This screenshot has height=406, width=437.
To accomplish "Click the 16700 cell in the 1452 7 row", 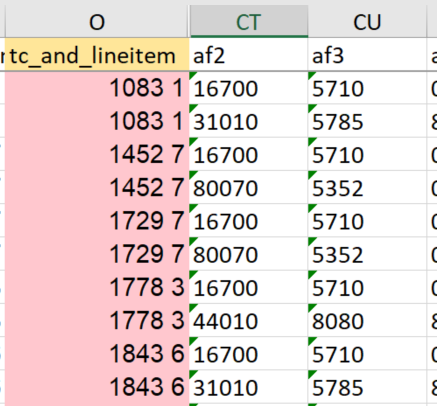I will point(248,154).
